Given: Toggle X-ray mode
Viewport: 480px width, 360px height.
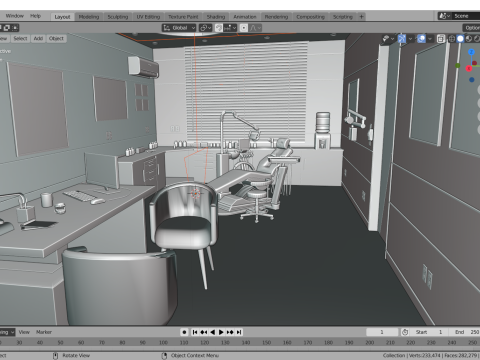Looking at the screenshot, I should click(441, 39).
